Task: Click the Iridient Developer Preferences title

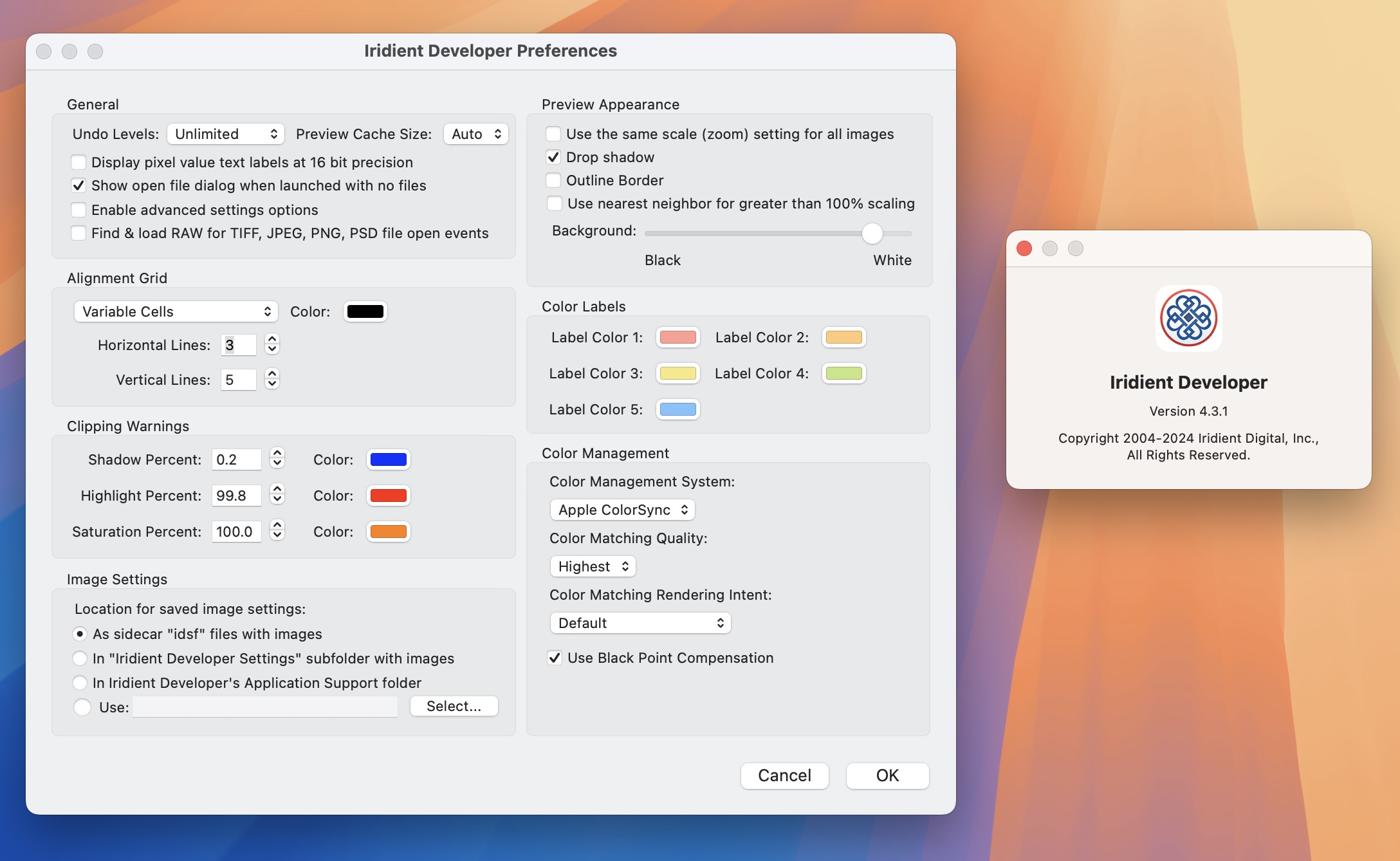Action: pos(491,51)
